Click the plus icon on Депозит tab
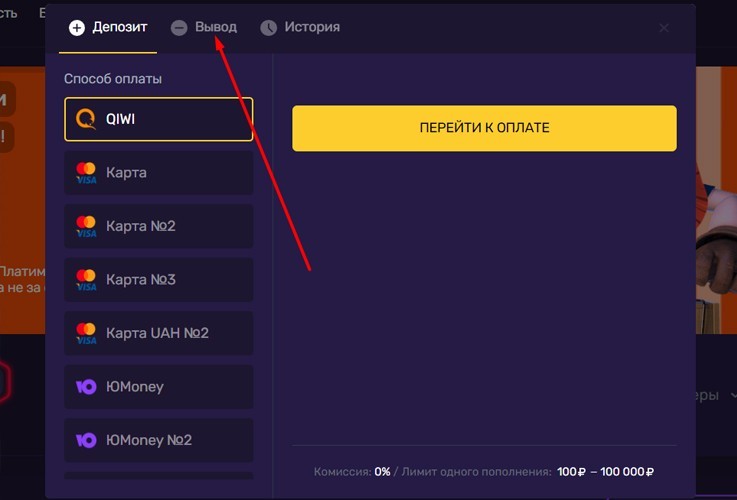This screenshot has height=500, width=737. (x=77, y=28)
